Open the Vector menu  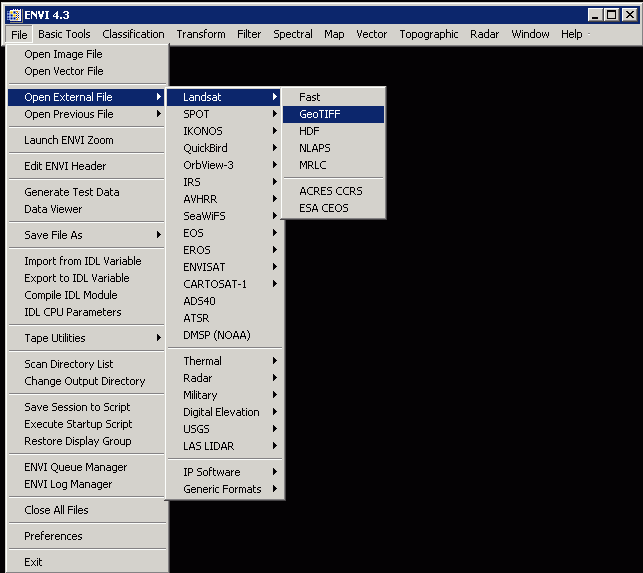coord(372,34)
